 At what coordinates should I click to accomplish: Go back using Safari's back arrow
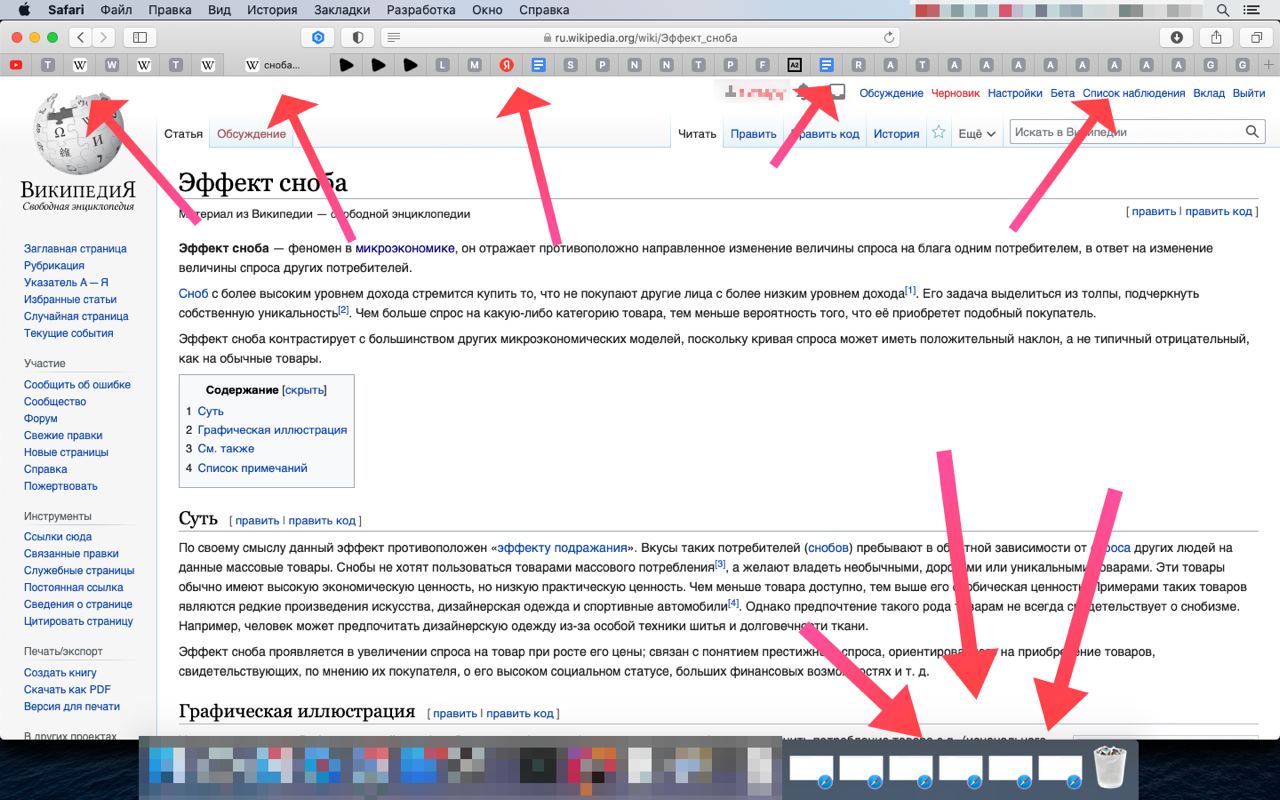[80, 38]
